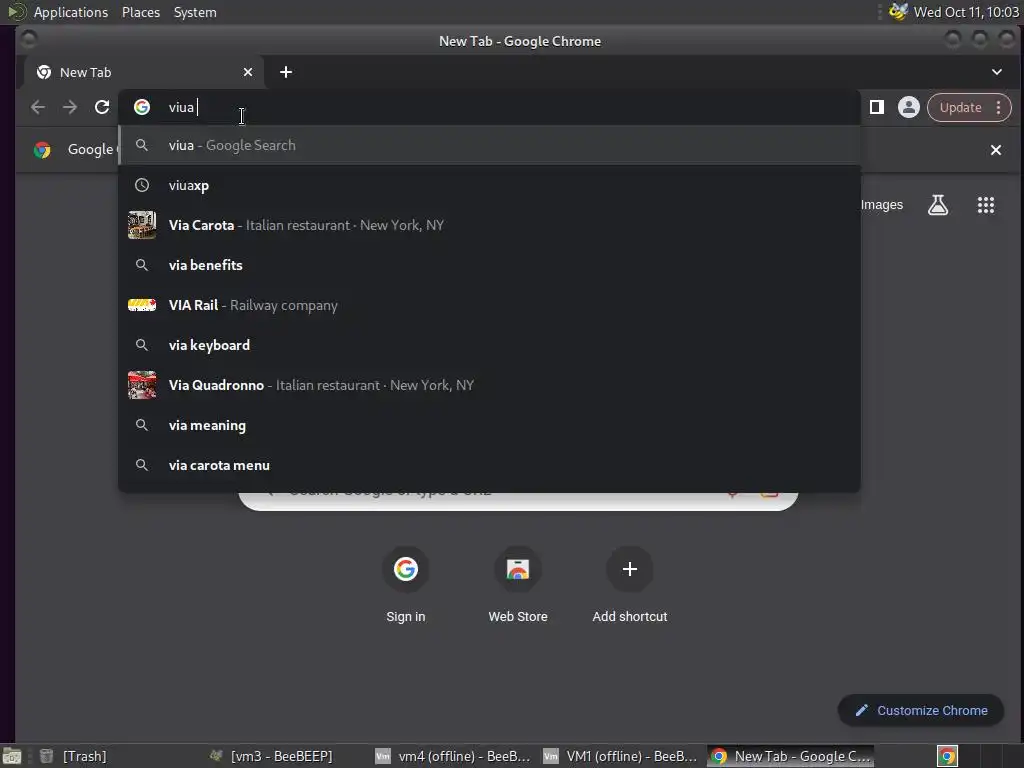Click the Chrome icon in the bottom tray
Screen dimensions: 1024x768
[947, 756]
